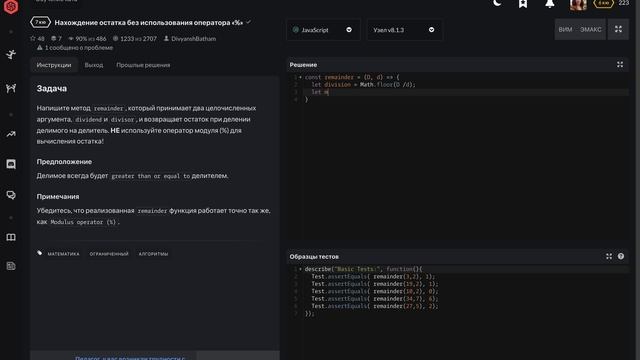
Task: Switch to the Инструкции tab
Action: (x=54, y=65)
